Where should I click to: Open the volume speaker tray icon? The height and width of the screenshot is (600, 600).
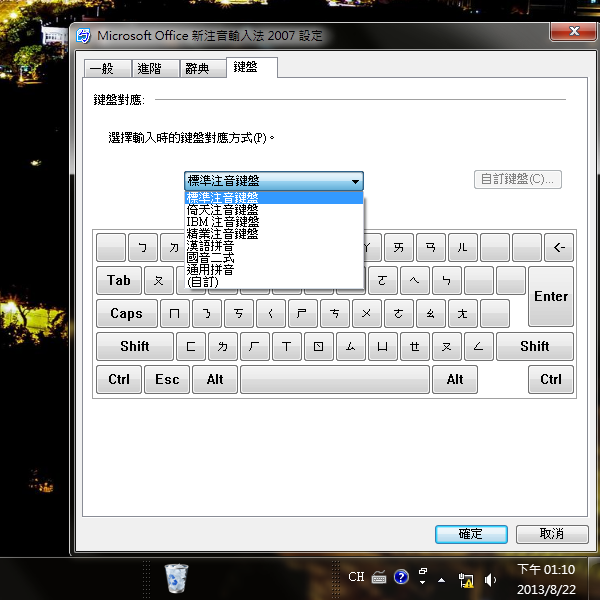(x=490, y=580)
